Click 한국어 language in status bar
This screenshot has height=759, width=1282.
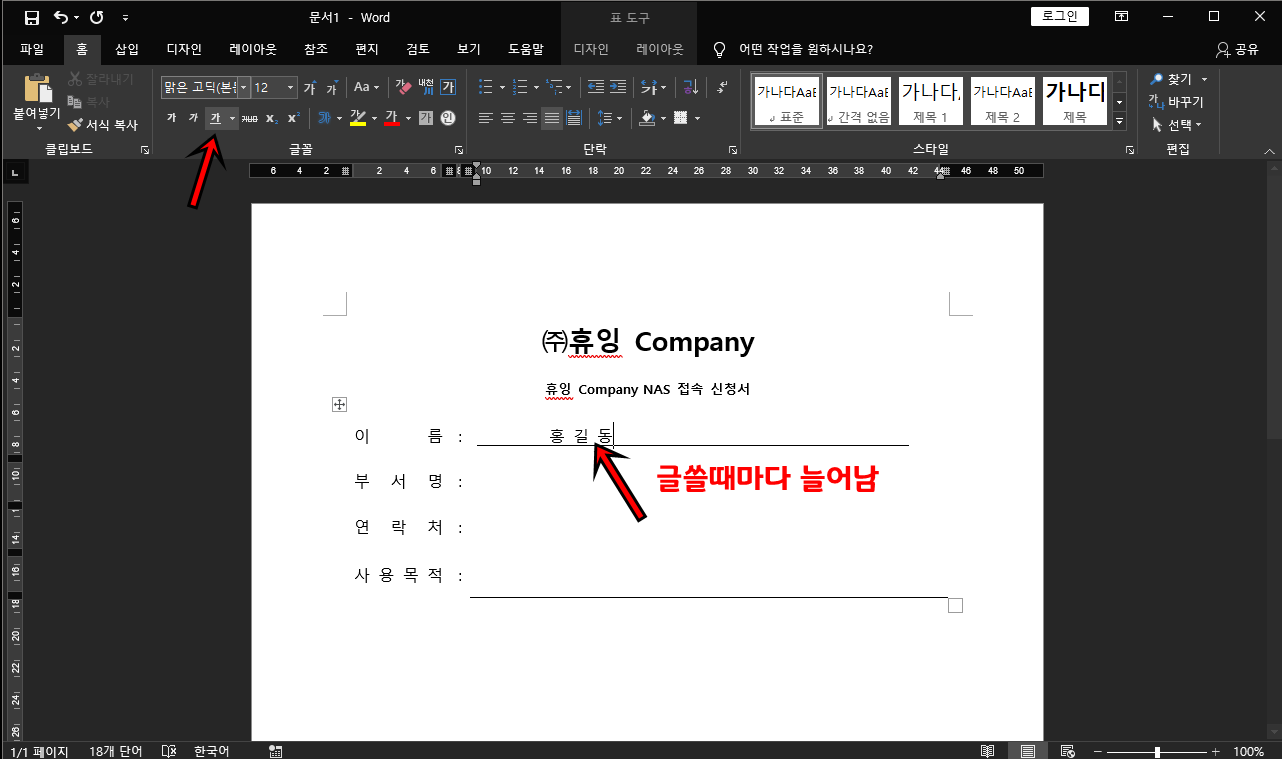211,751
